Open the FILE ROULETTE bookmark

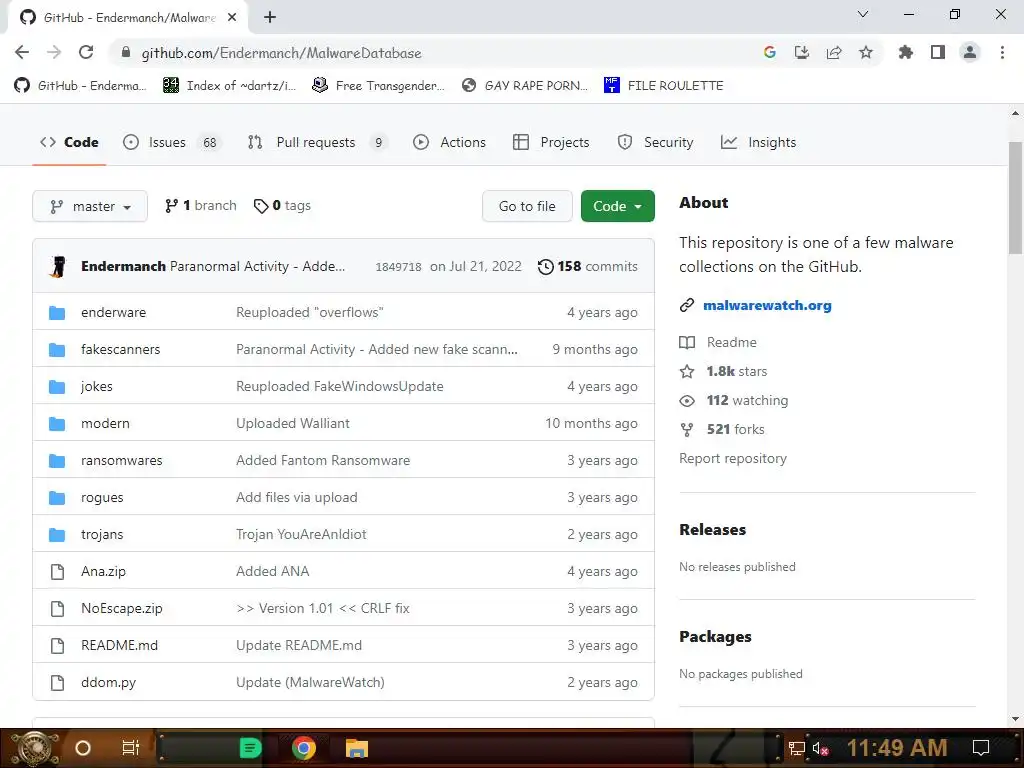tap(664, 86)
